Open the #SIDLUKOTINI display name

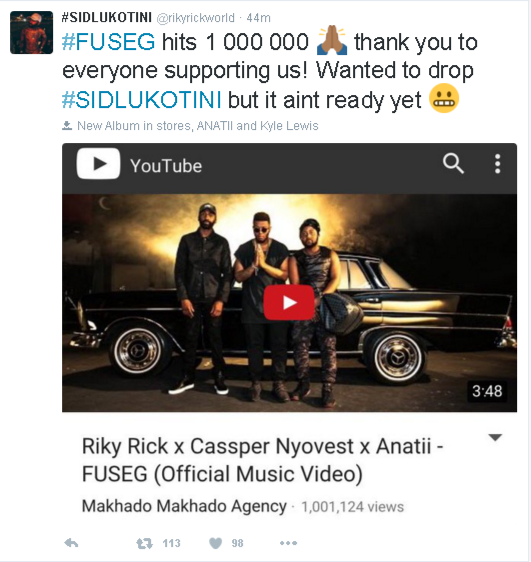pyautogui.click(x=107, y=17)
